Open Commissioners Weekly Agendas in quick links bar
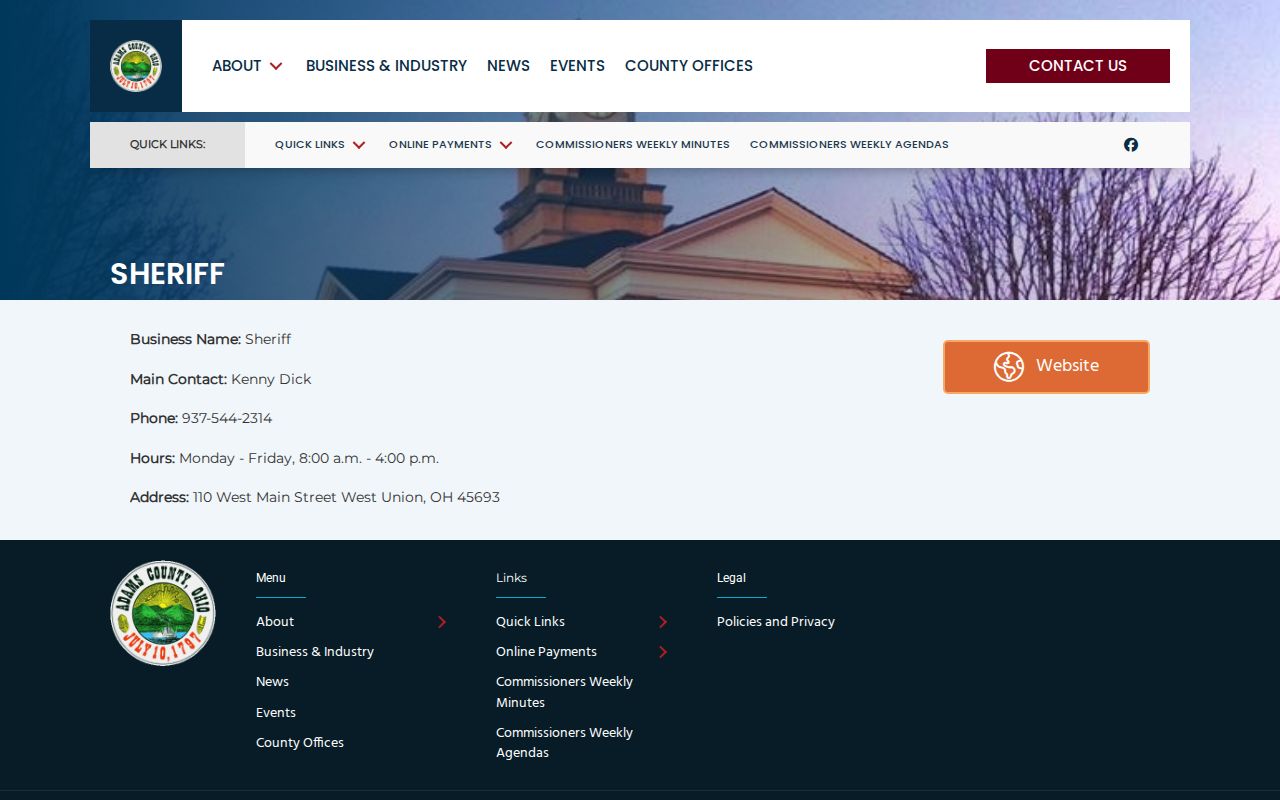 point(849,145)
